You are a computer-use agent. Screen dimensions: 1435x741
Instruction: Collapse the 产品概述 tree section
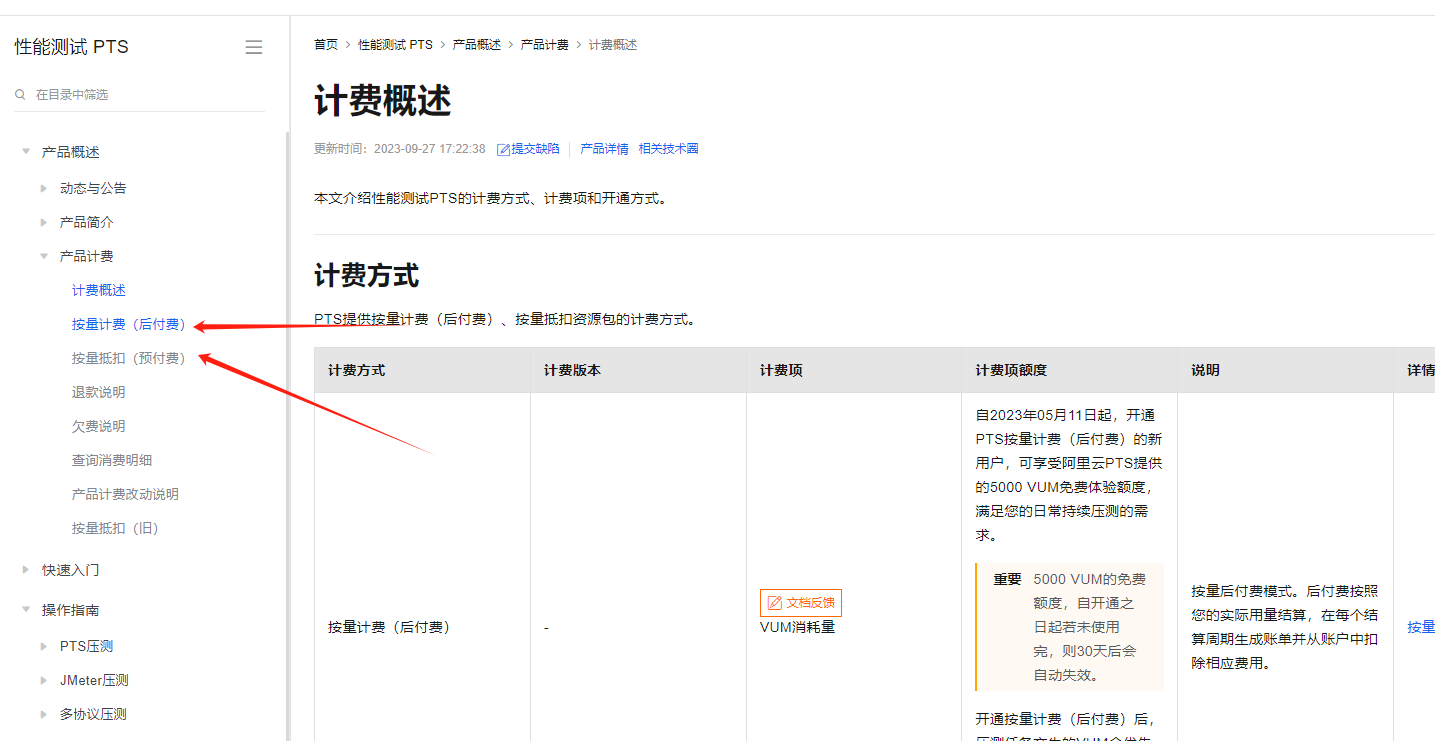click(26, 152)
